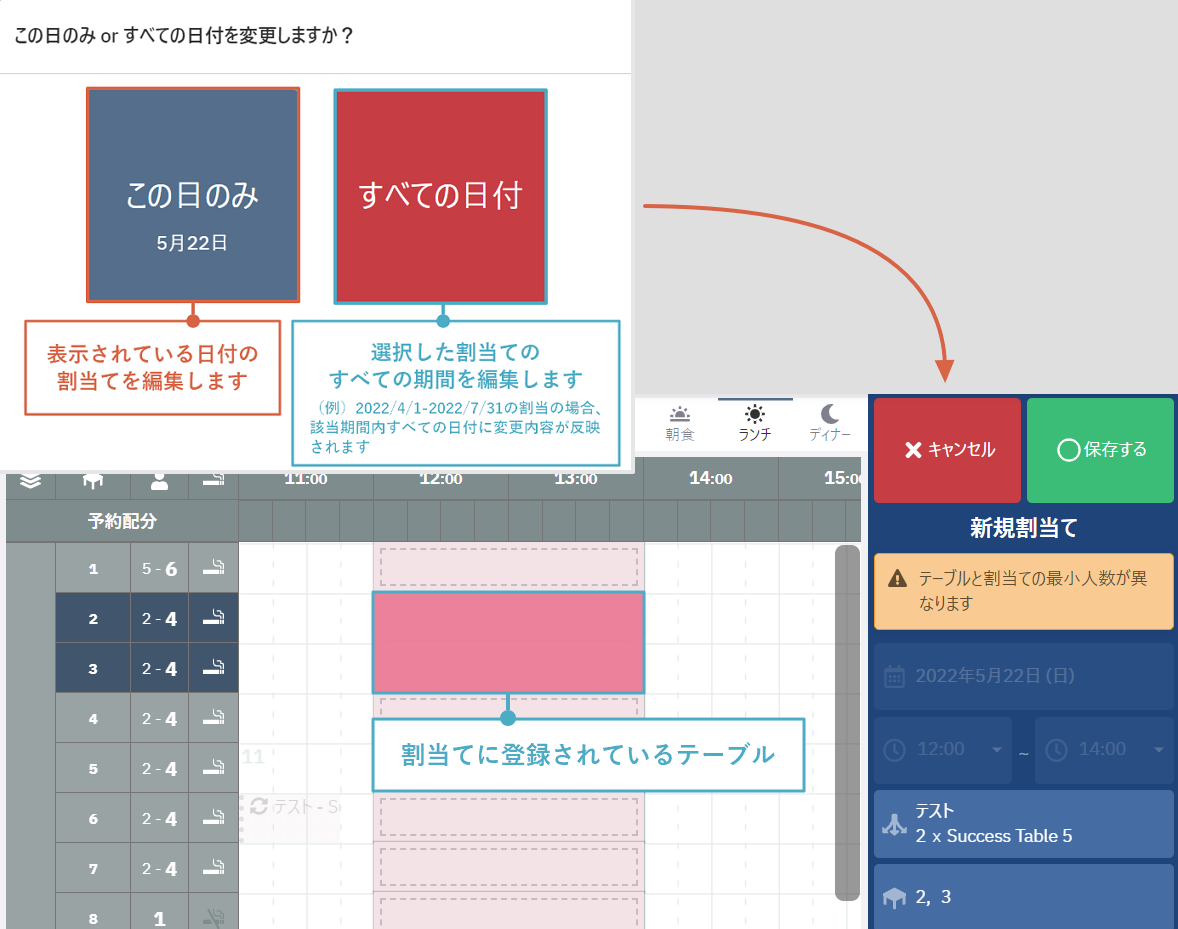Click calendar icon beside 2022年5月22日 date
This screenshot has height=929, width=1178.
click(895, 676)
